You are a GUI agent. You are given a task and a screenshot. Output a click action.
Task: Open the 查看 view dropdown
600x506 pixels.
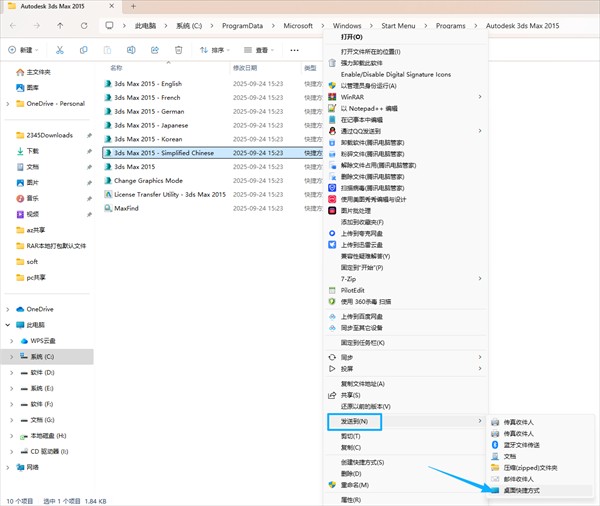click(262, 49)
